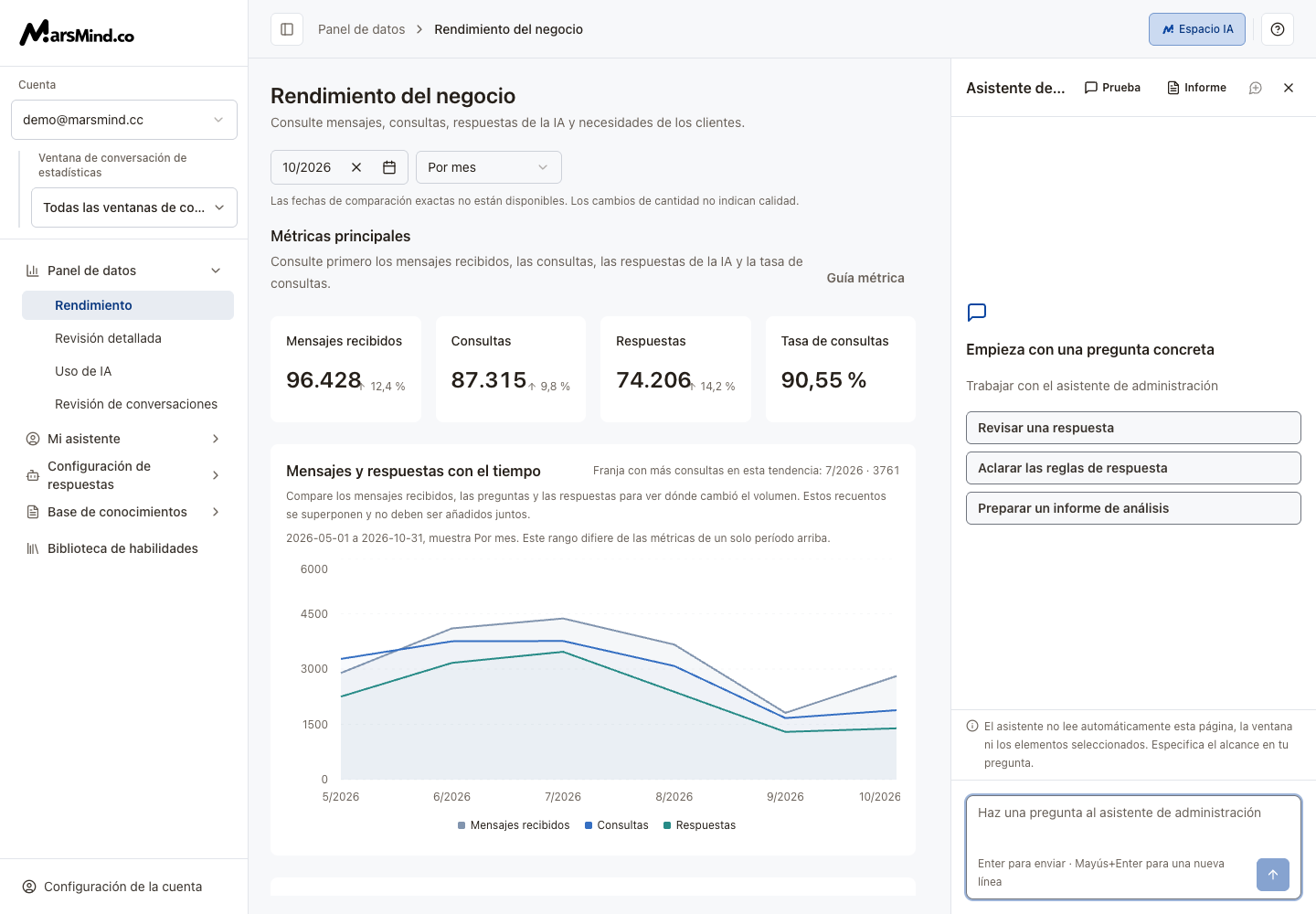
Task: Toggle Mensajes recibidos legend swatch
Action: [x=462, y=825]
